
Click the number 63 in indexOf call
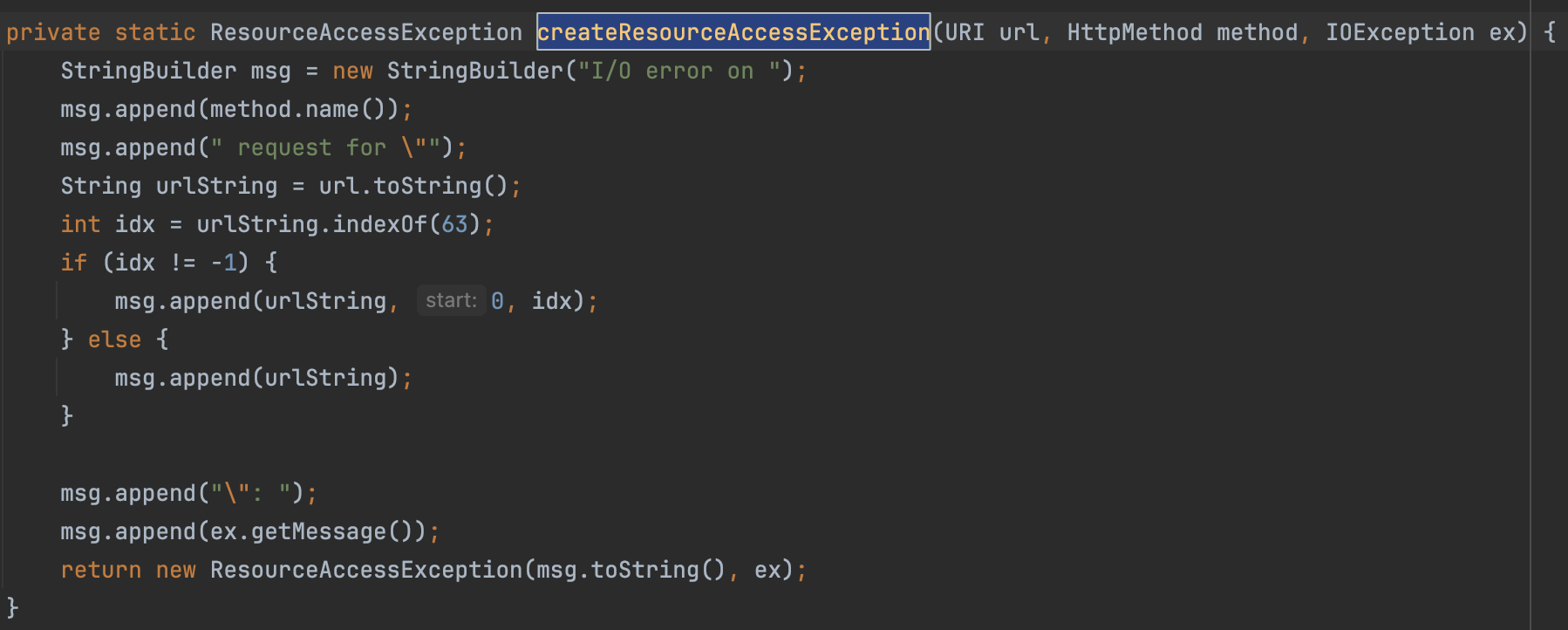click(454, 224)
